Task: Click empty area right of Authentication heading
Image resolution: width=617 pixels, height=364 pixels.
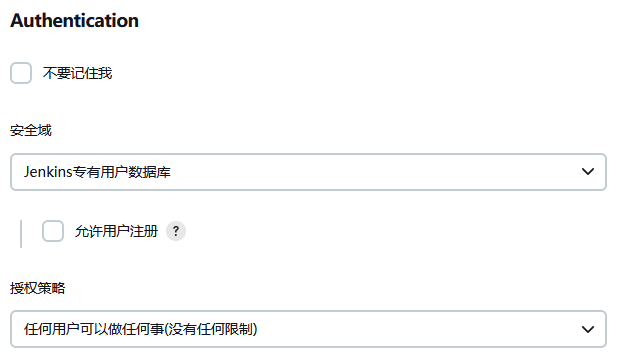Action: click(x=374, y=20)
